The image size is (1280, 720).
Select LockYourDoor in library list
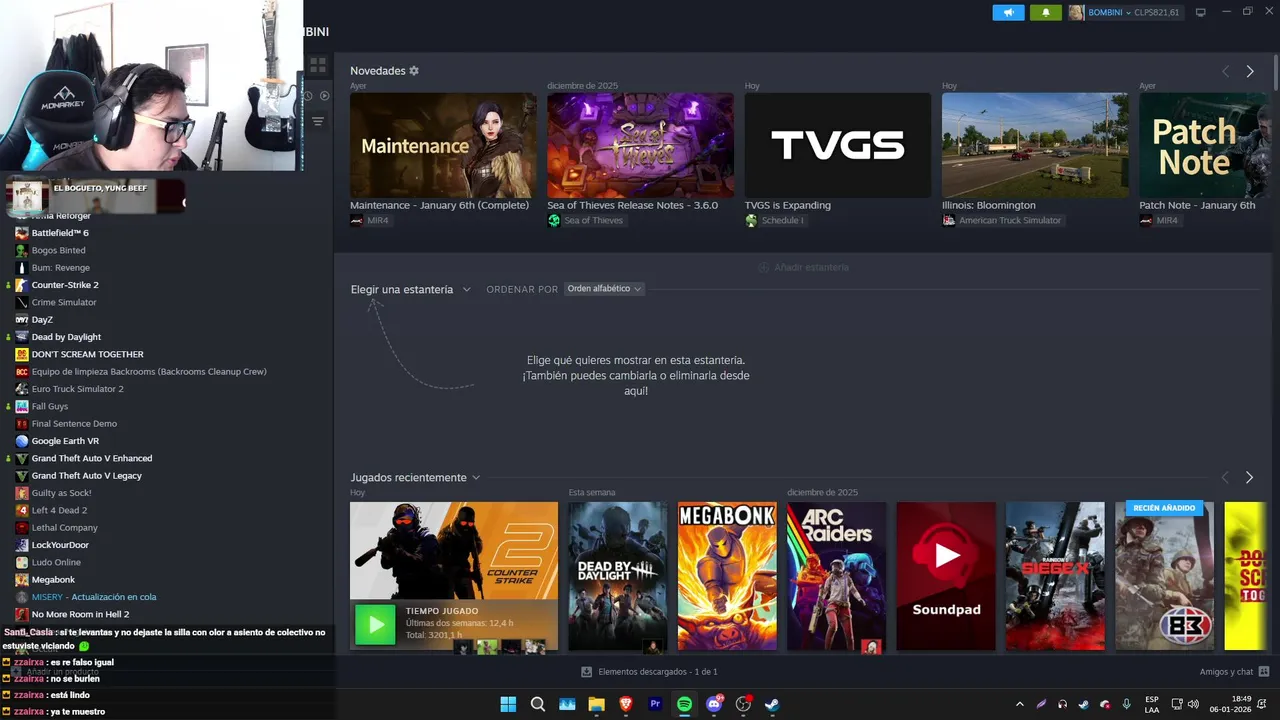coord(60,545)
